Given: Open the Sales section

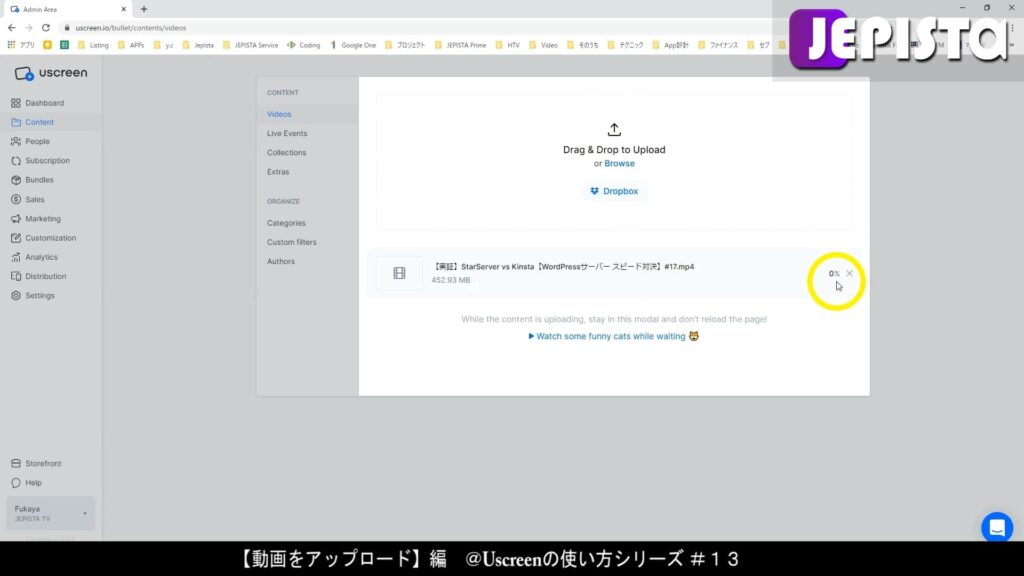Looking at the screenshot, I should pyautogui.click(x=27, y=199).
